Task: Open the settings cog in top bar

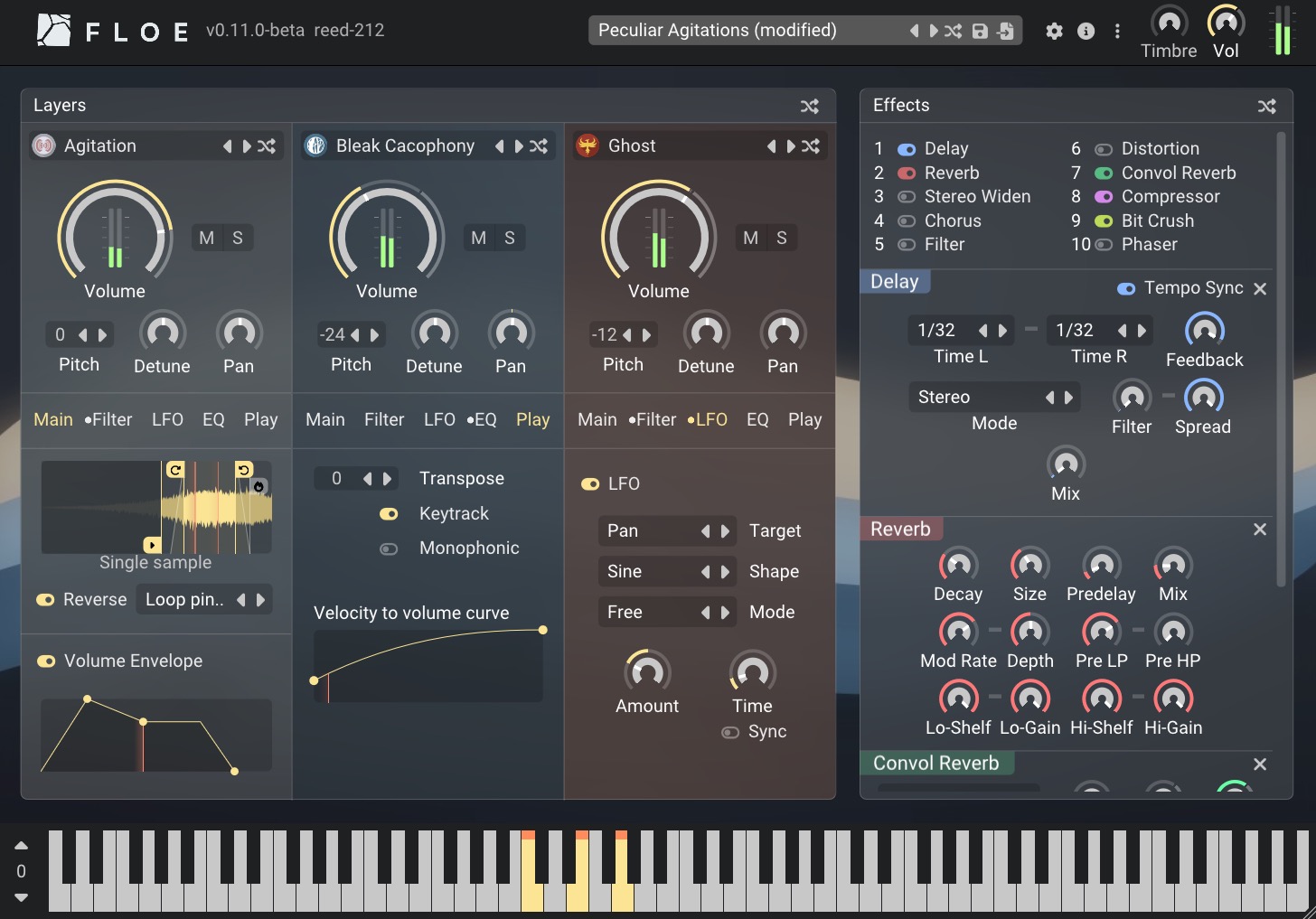Action: click(x=1054, y=31)
